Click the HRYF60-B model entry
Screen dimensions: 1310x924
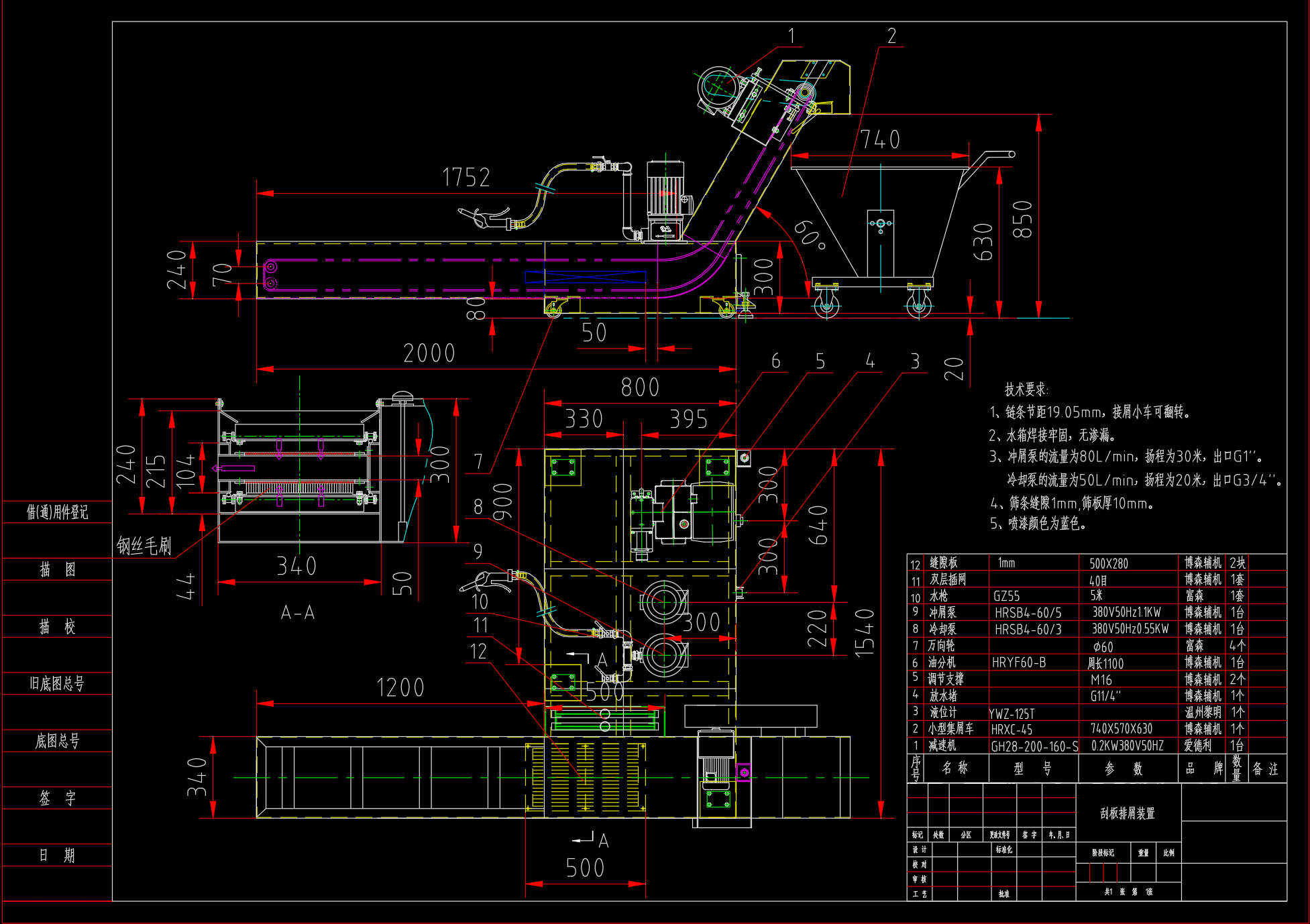(1018, 662)
